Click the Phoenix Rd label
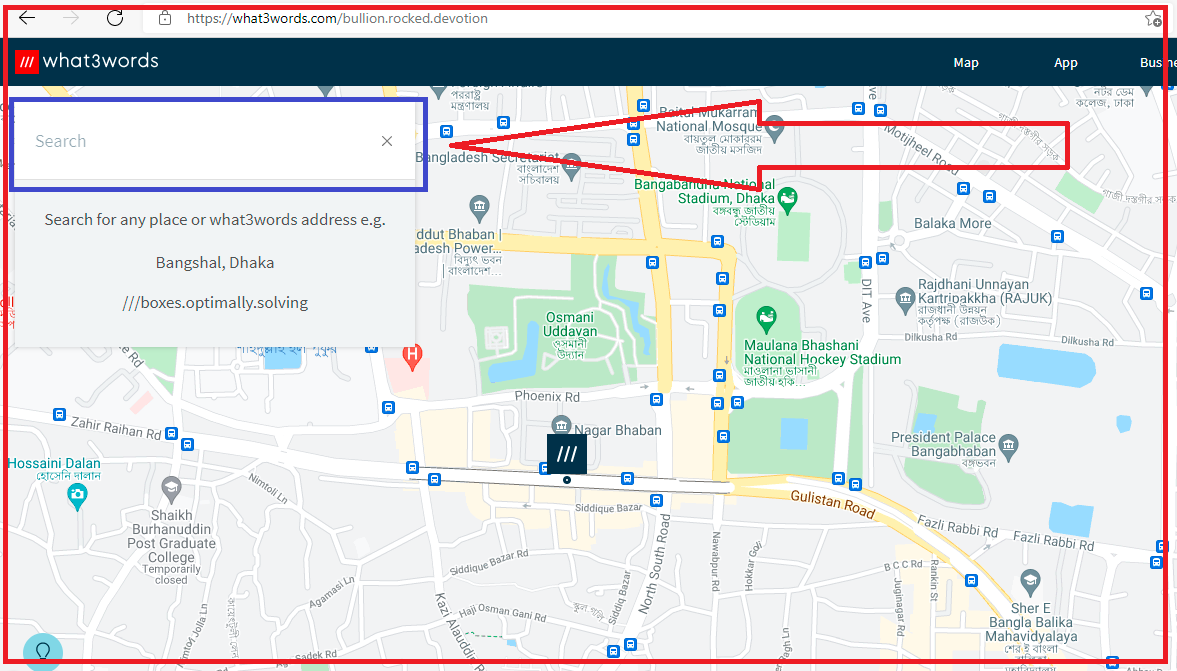This screenshot has width=1177, height=671. click(x=547, y=396)
